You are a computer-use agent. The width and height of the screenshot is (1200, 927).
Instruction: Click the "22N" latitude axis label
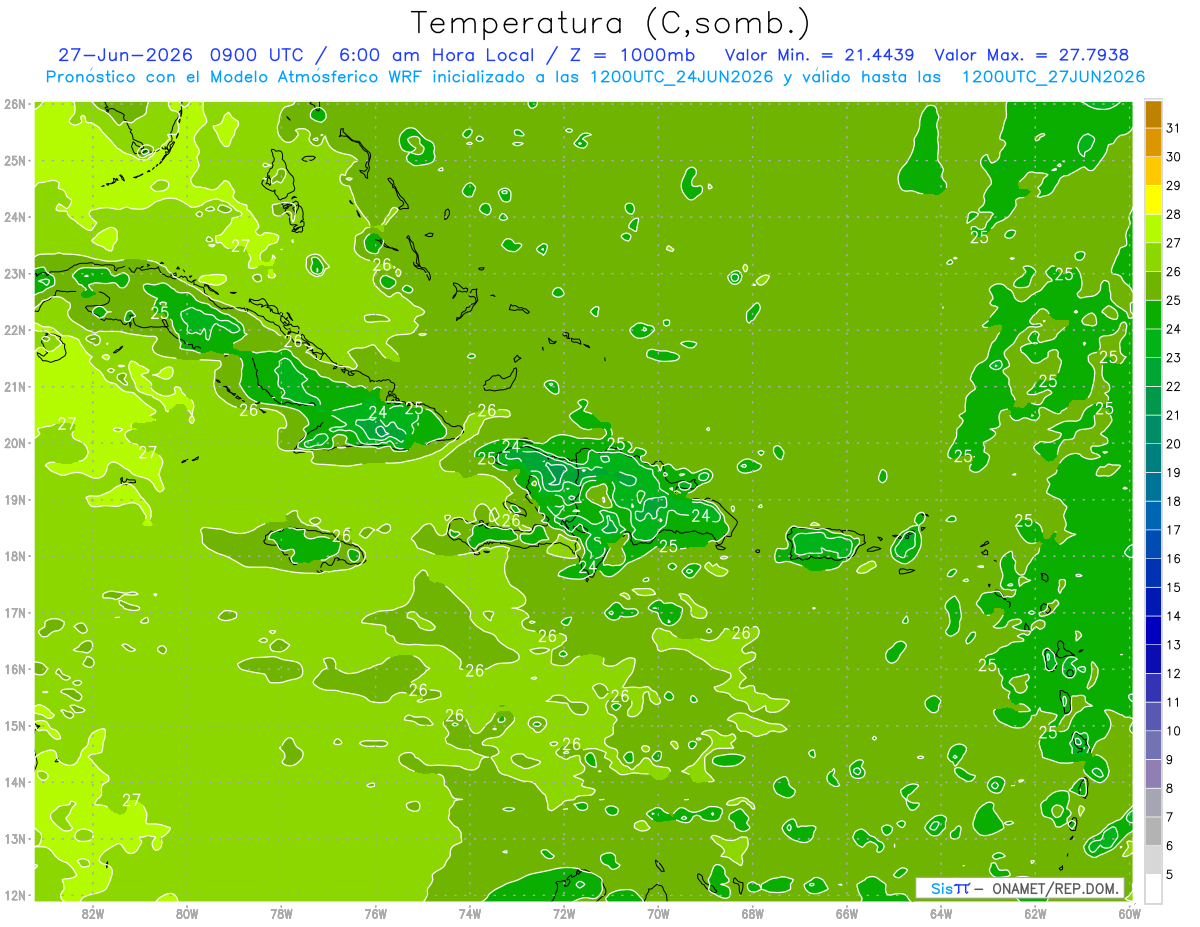(15, 330)
